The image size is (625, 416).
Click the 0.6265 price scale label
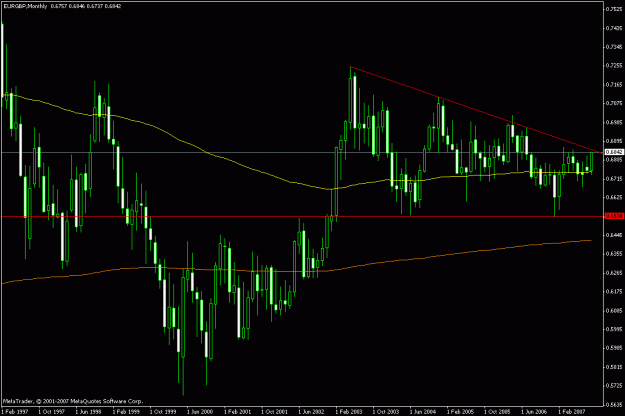click(614, 273)
